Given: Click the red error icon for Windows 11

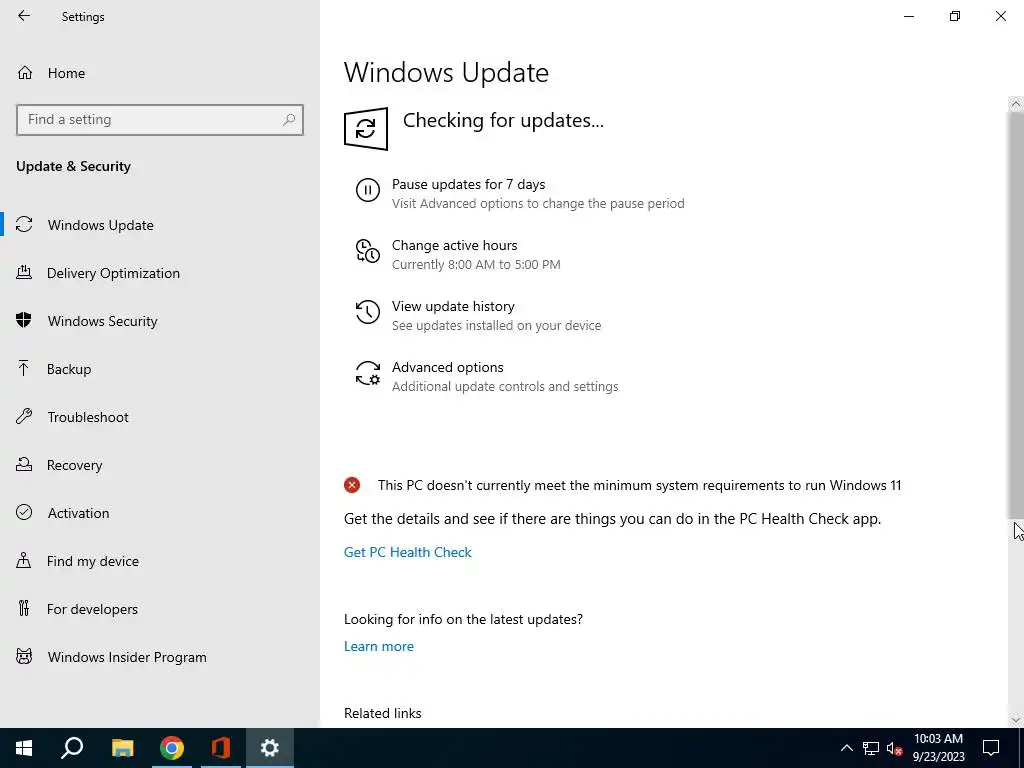Looking at the screenshot, I should [x=352, y=485].
